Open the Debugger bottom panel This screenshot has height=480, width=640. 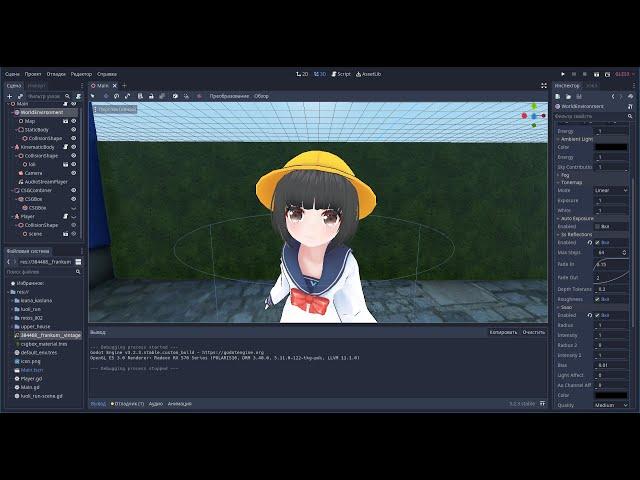pyautogui.click(x=128, y=404)
